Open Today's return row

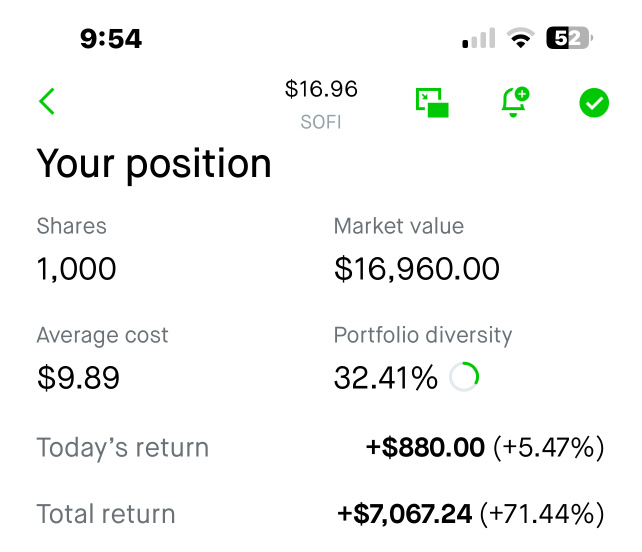(320, 448)
